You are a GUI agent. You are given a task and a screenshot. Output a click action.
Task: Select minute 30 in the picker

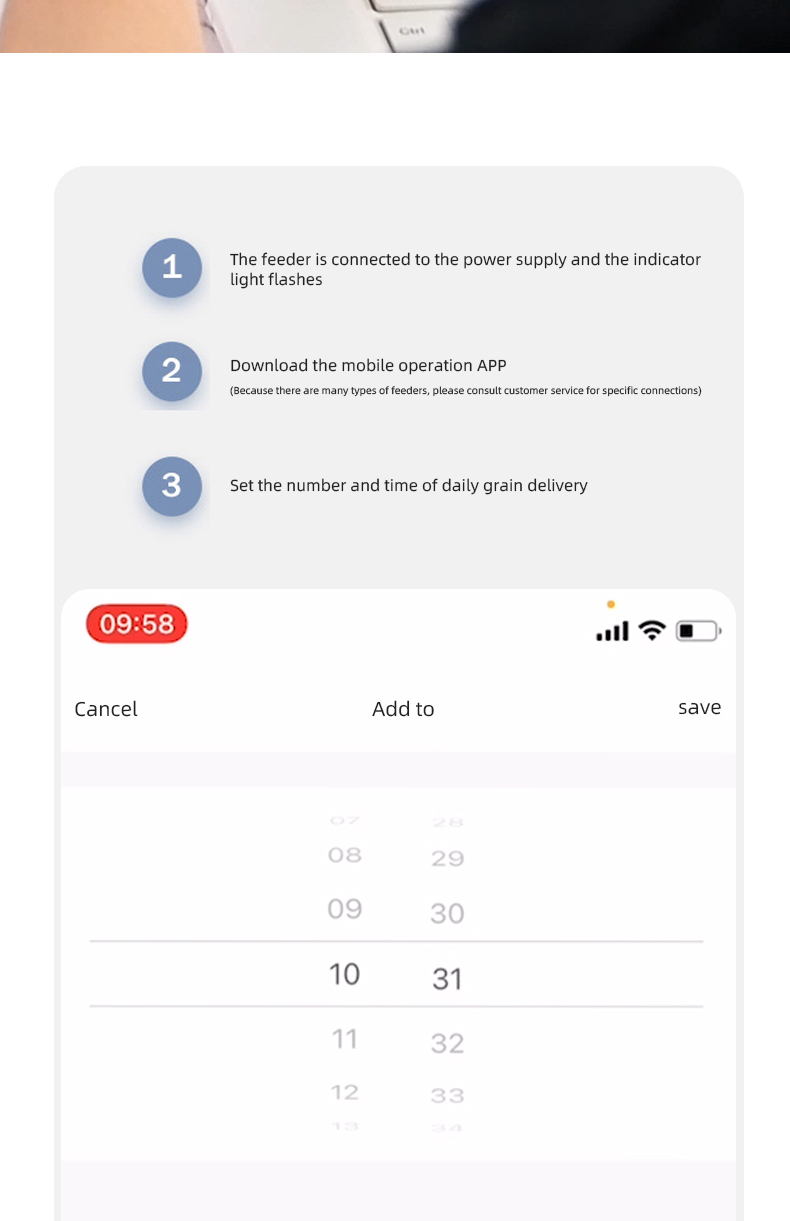(447, 913)
